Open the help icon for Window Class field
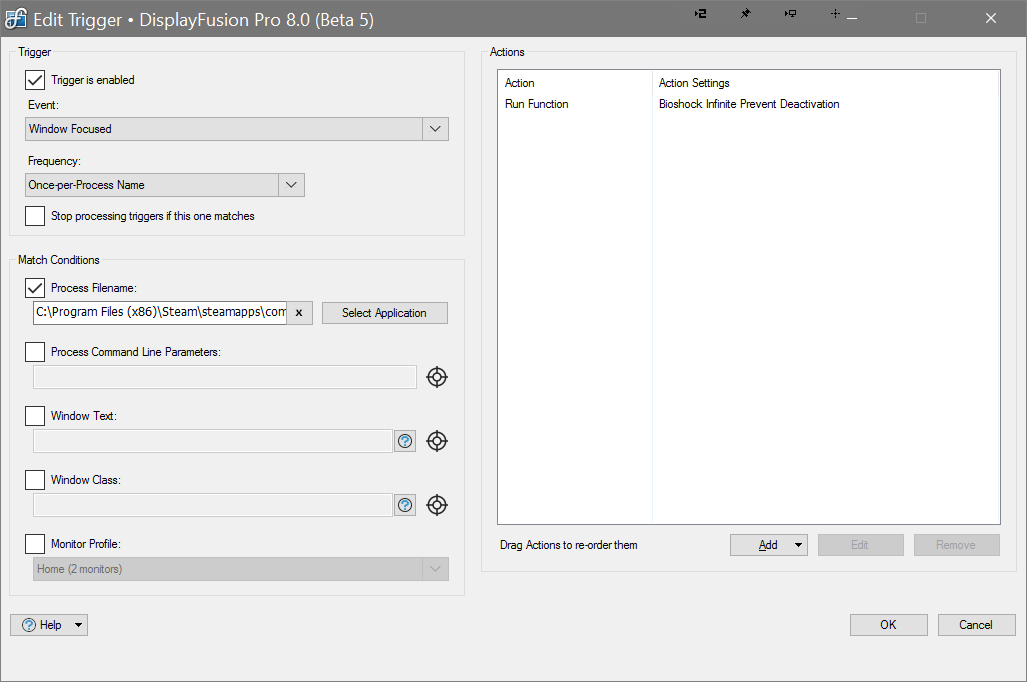The image size is (1027, 682). 405,505
